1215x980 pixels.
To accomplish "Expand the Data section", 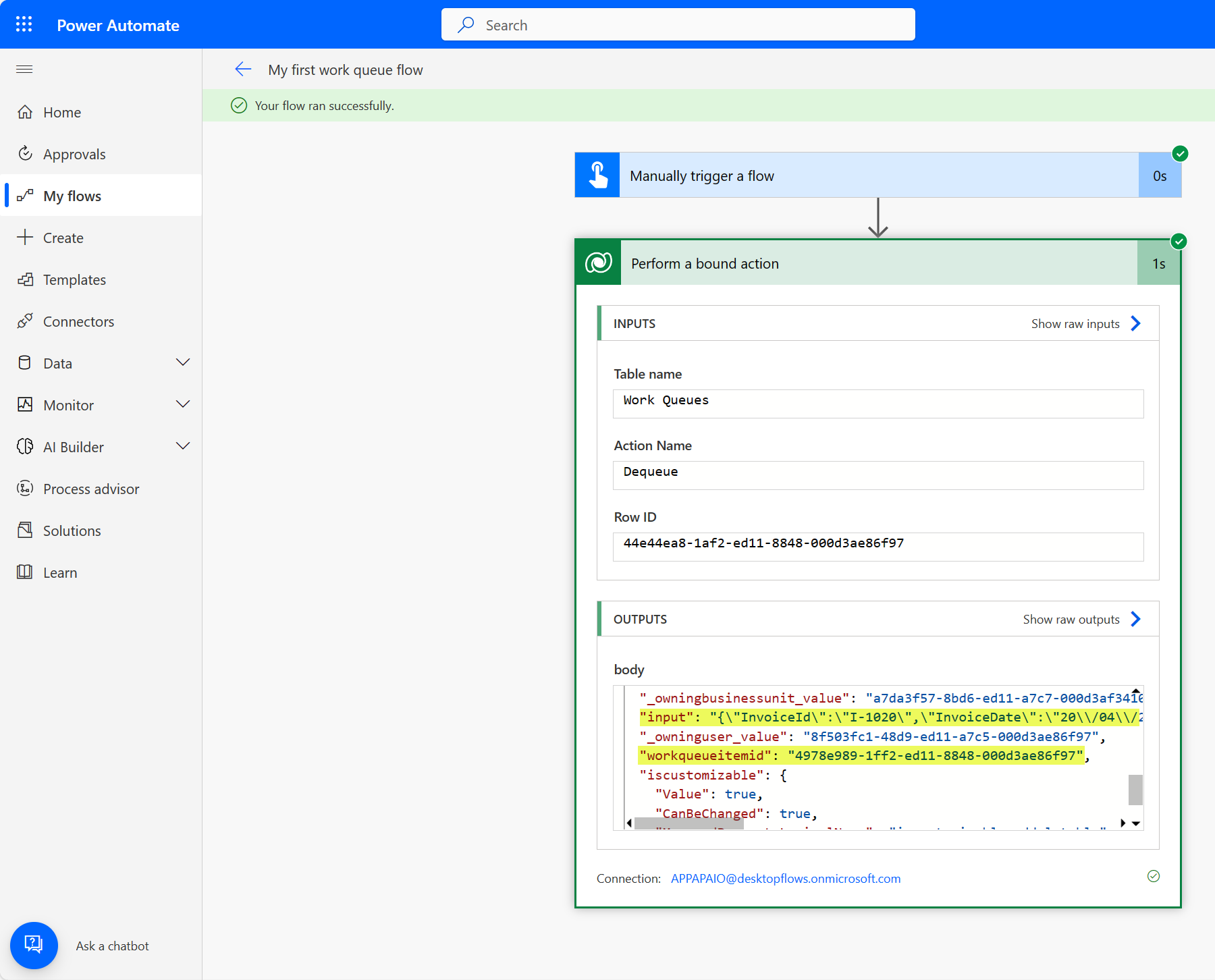I will coord(183,362).
